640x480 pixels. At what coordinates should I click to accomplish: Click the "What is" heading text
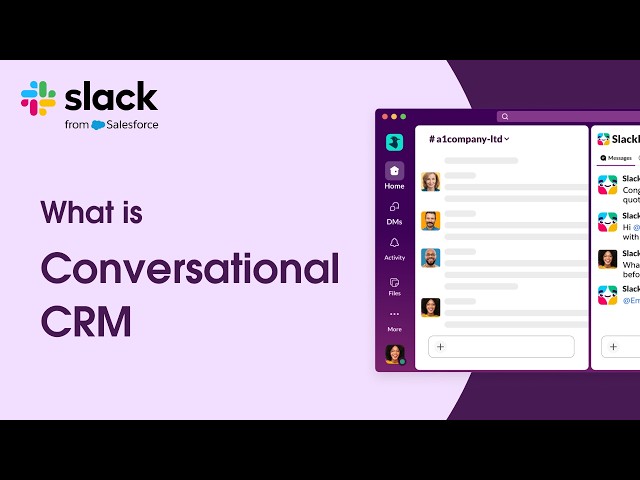[91, 212]
